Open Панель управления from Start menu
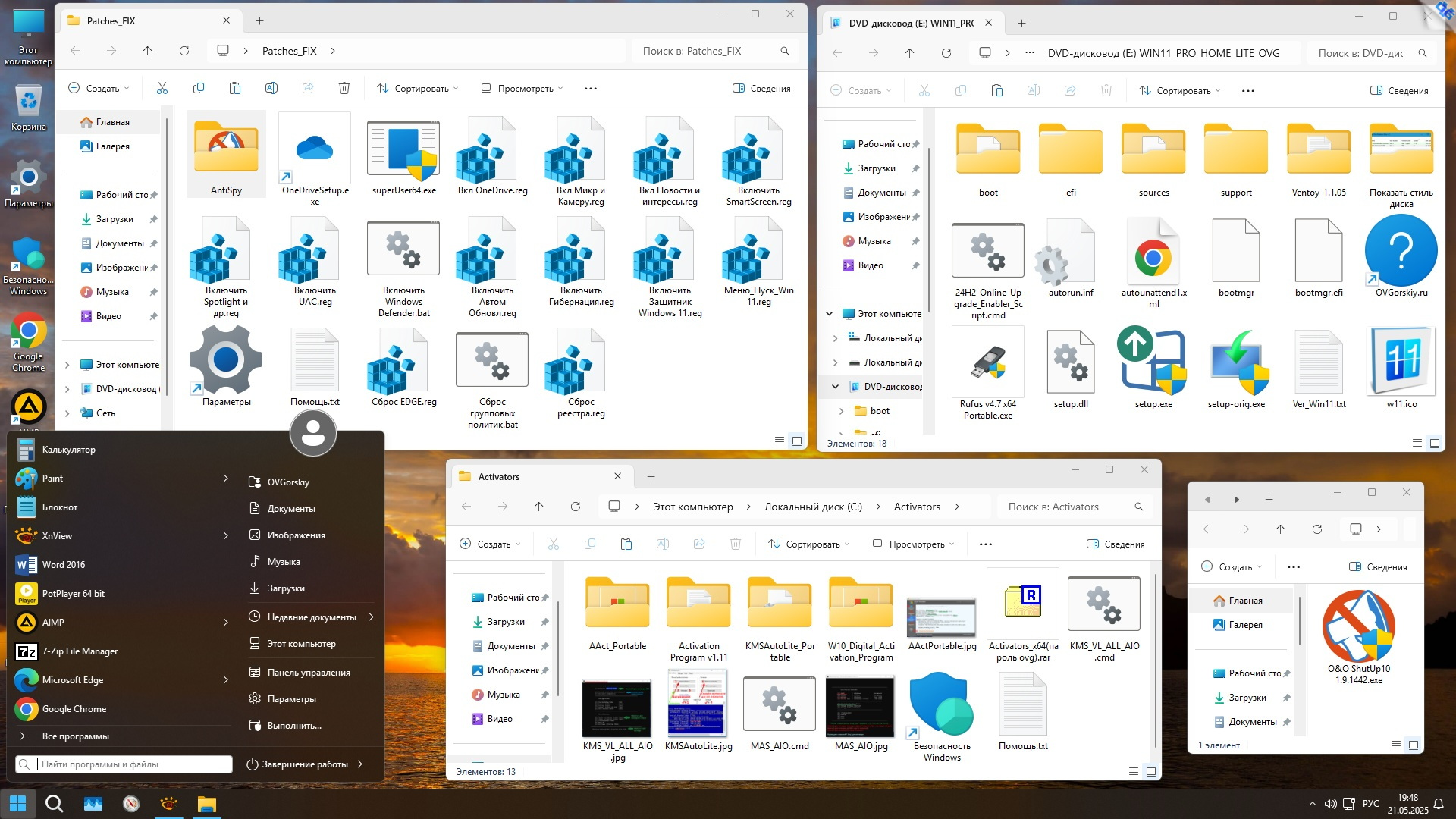The width and height of the screenshot is (1456, 819). pos(308,673)
